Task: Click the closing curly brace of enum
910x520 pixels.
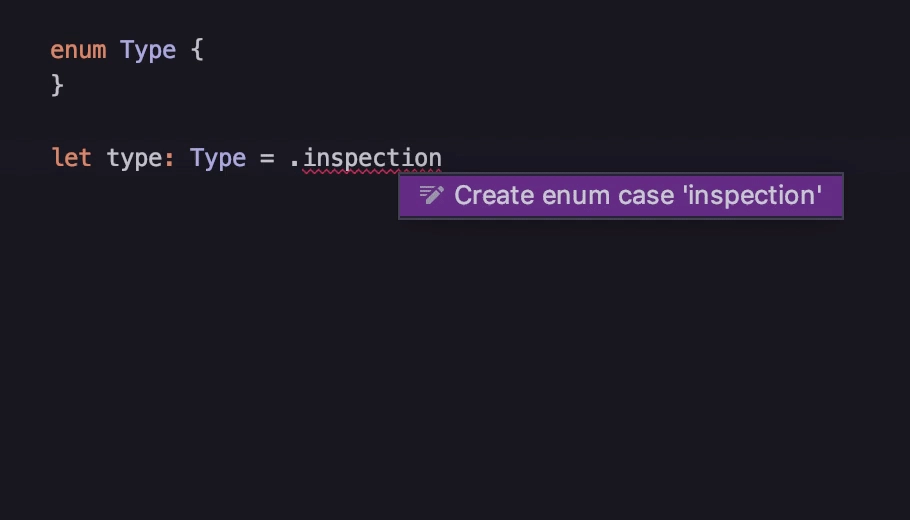Action: [x=57, y=85]
